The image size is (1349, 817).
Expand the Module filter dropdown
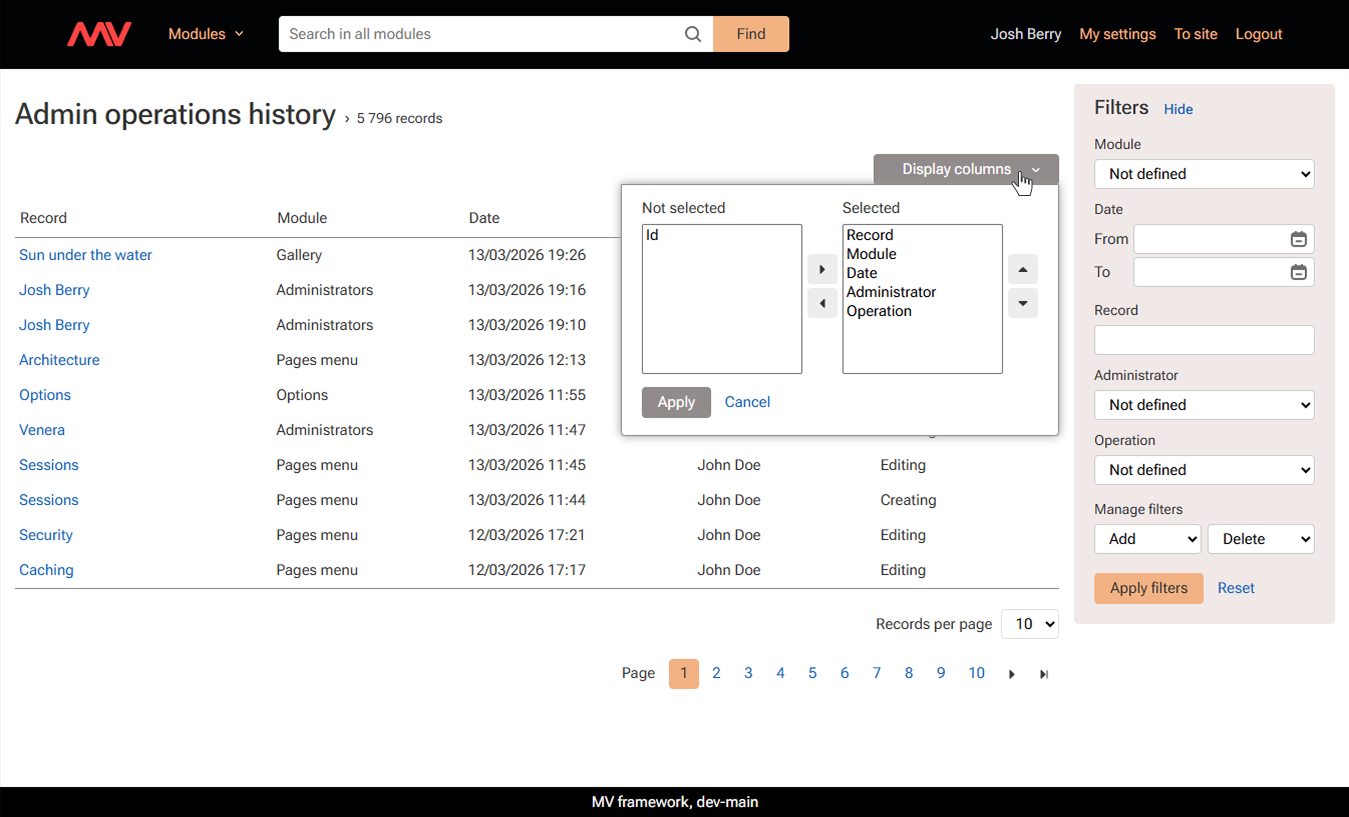tap(1204, 174)
